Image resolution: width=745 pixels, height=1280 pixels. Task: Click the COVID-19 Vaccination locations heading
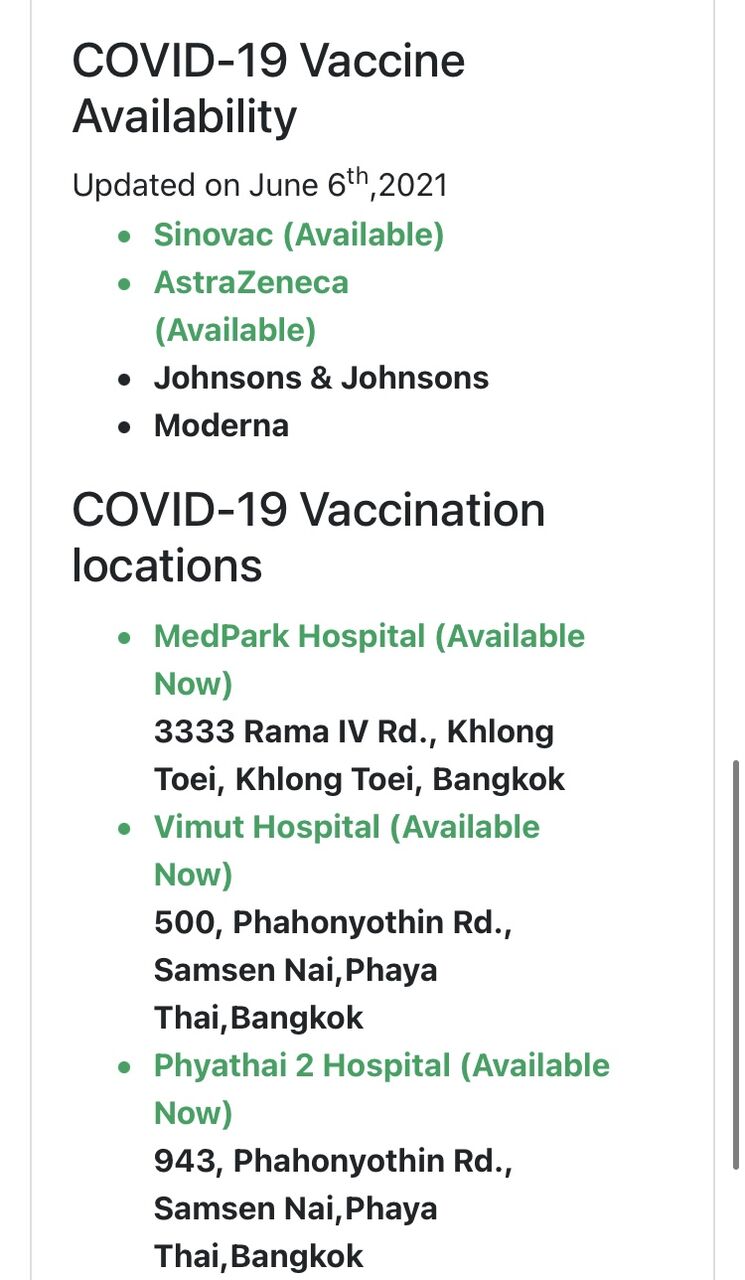click(308, 538)
